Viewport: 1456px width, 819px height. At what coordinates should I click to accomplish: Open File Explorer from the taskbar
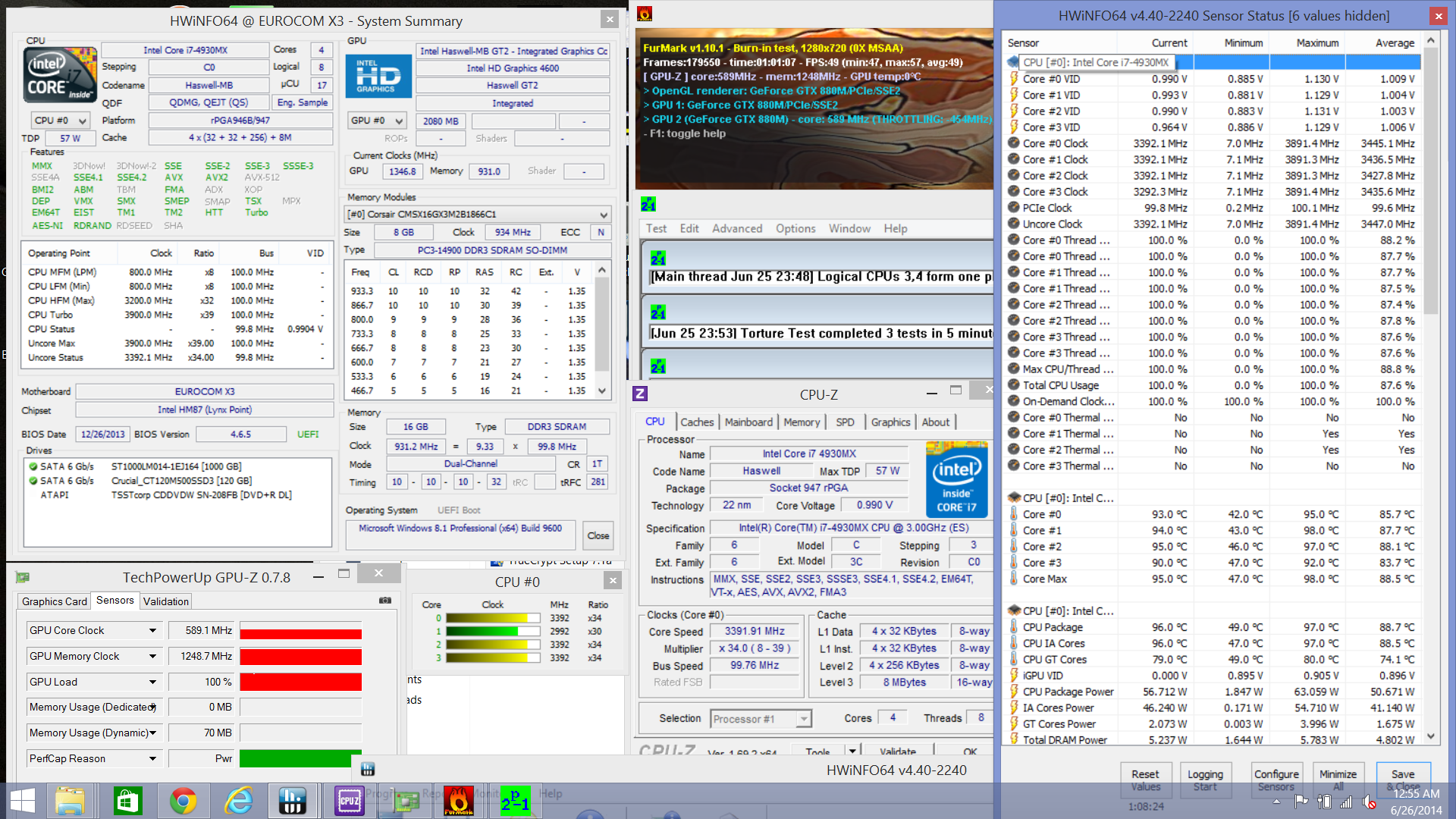70,801
